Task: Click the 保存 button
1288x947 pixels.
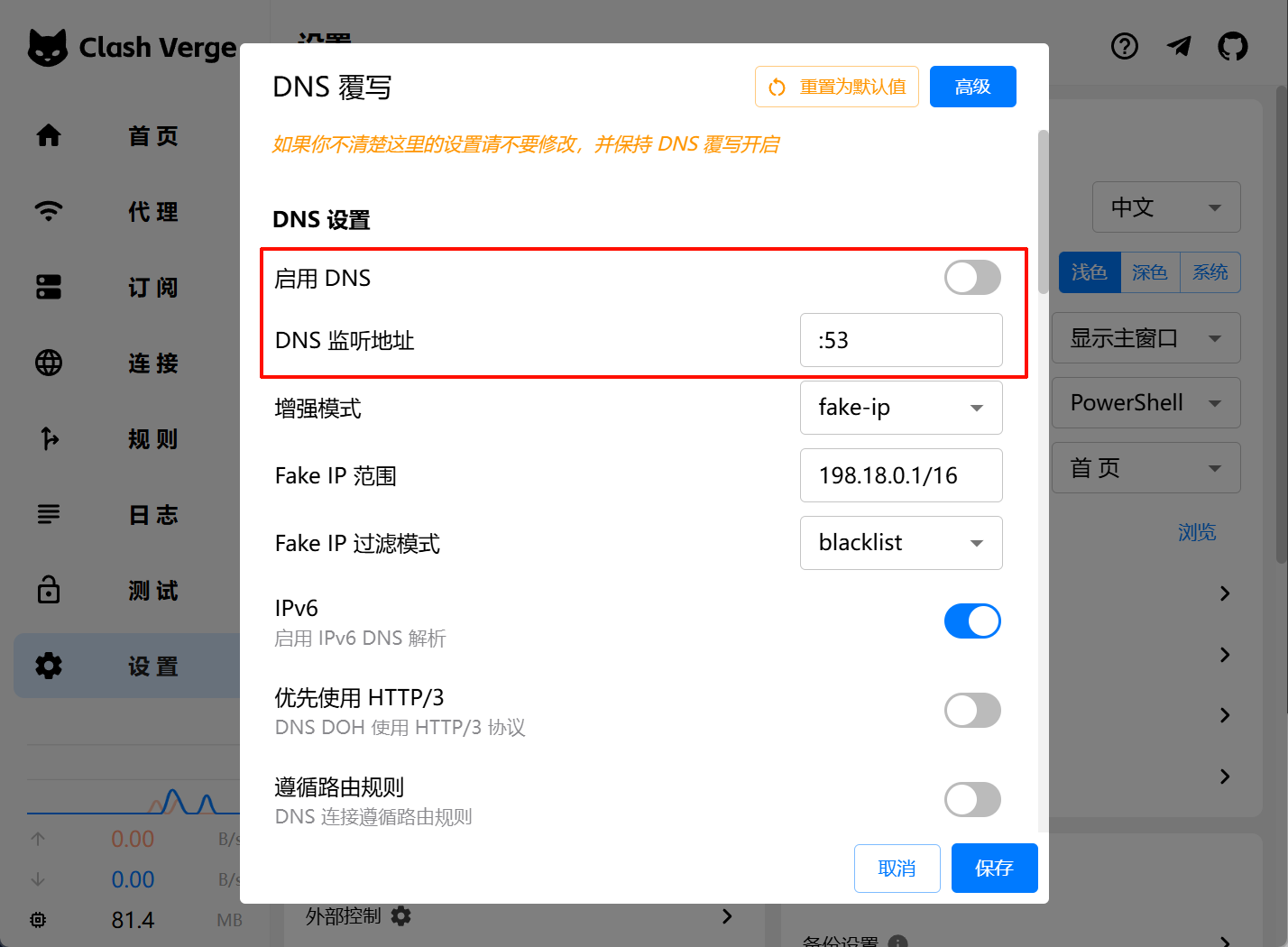Action: coord(995,868)
